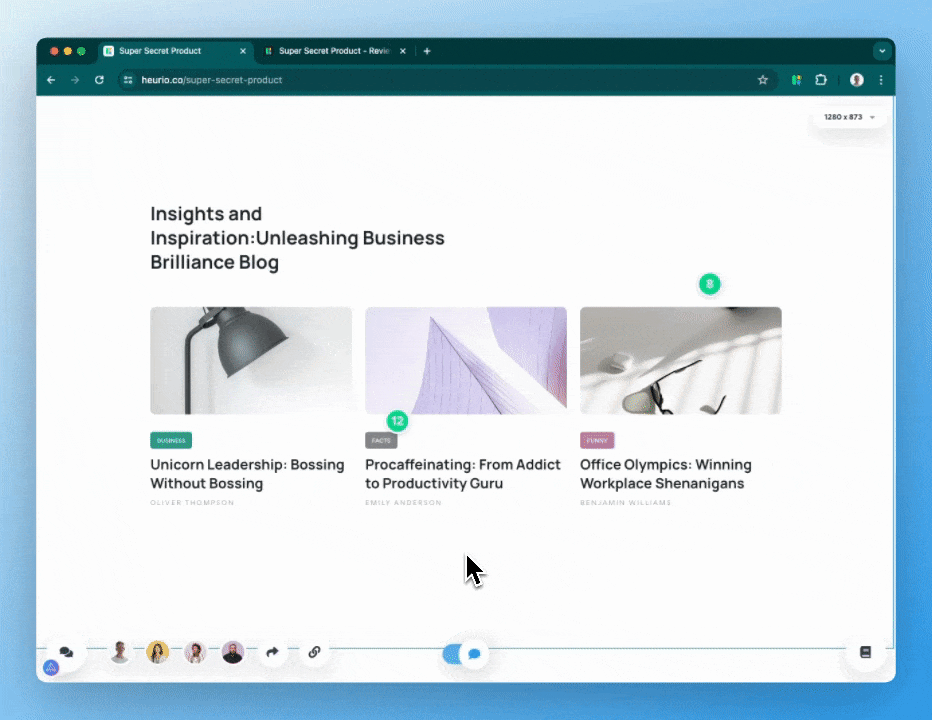Open the browser extensions puzzle icon
This screenshot has width=932, height=720.
tap(821, 80)
